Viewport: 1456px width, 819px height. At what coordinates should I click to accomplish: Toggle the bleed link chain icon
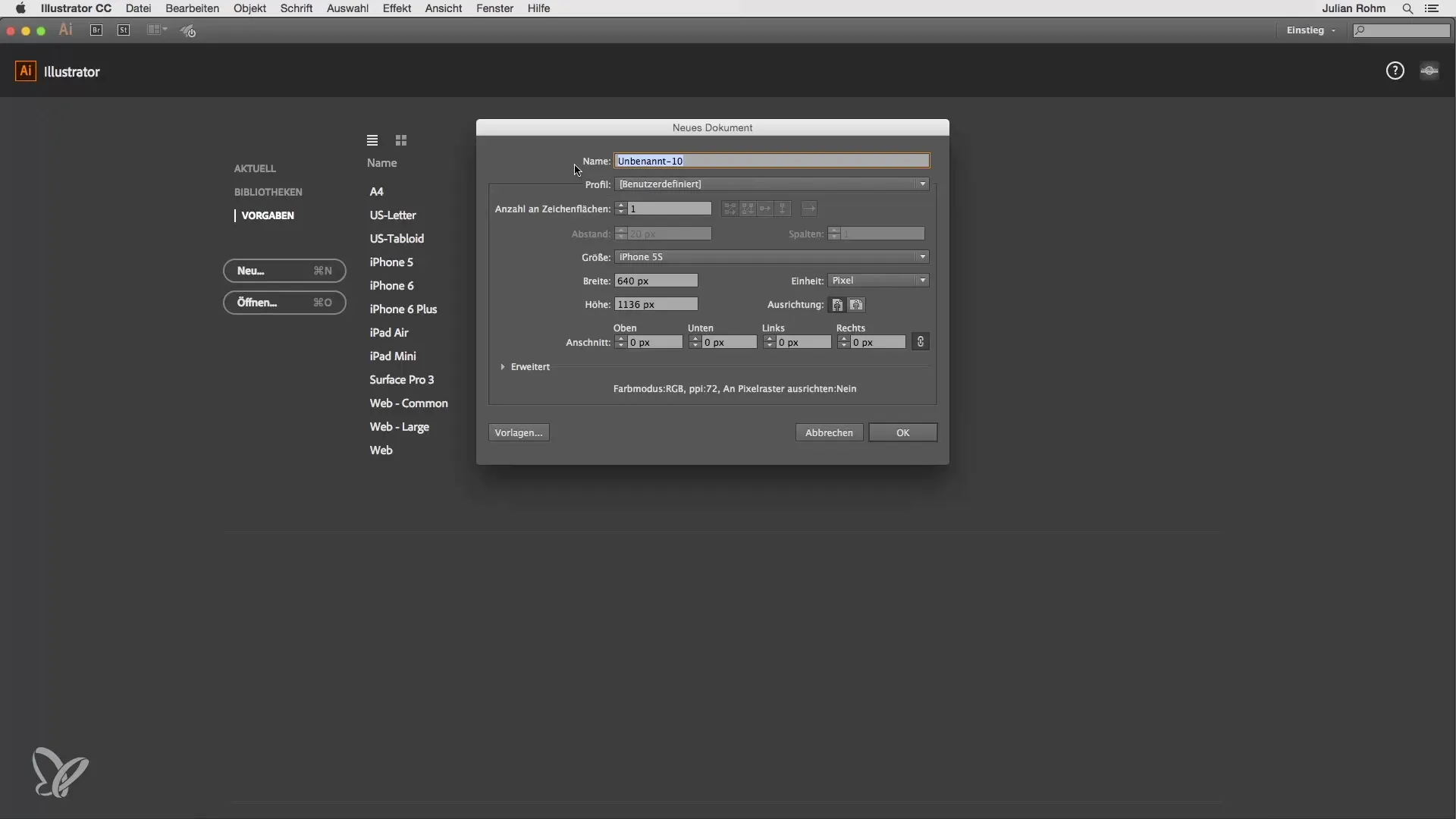pos(921,342)
